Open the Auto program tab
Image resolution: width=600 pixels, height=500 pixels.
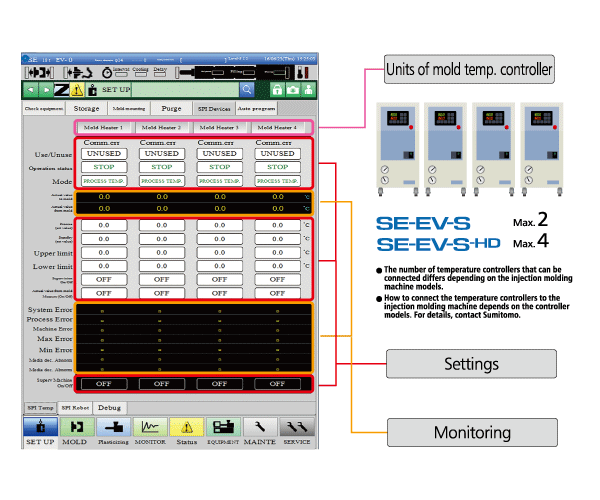pyautogui.click(x=256, y=109)
